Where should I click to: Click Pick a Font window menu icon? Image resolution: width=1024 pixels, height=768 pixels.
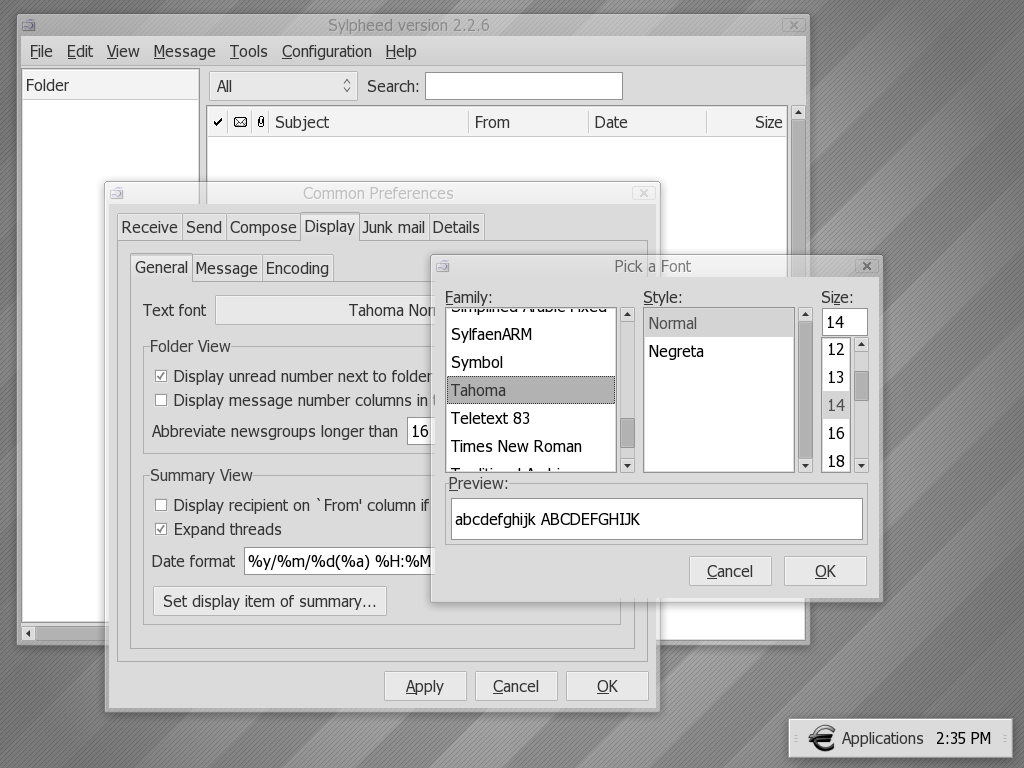click(443, 266)
